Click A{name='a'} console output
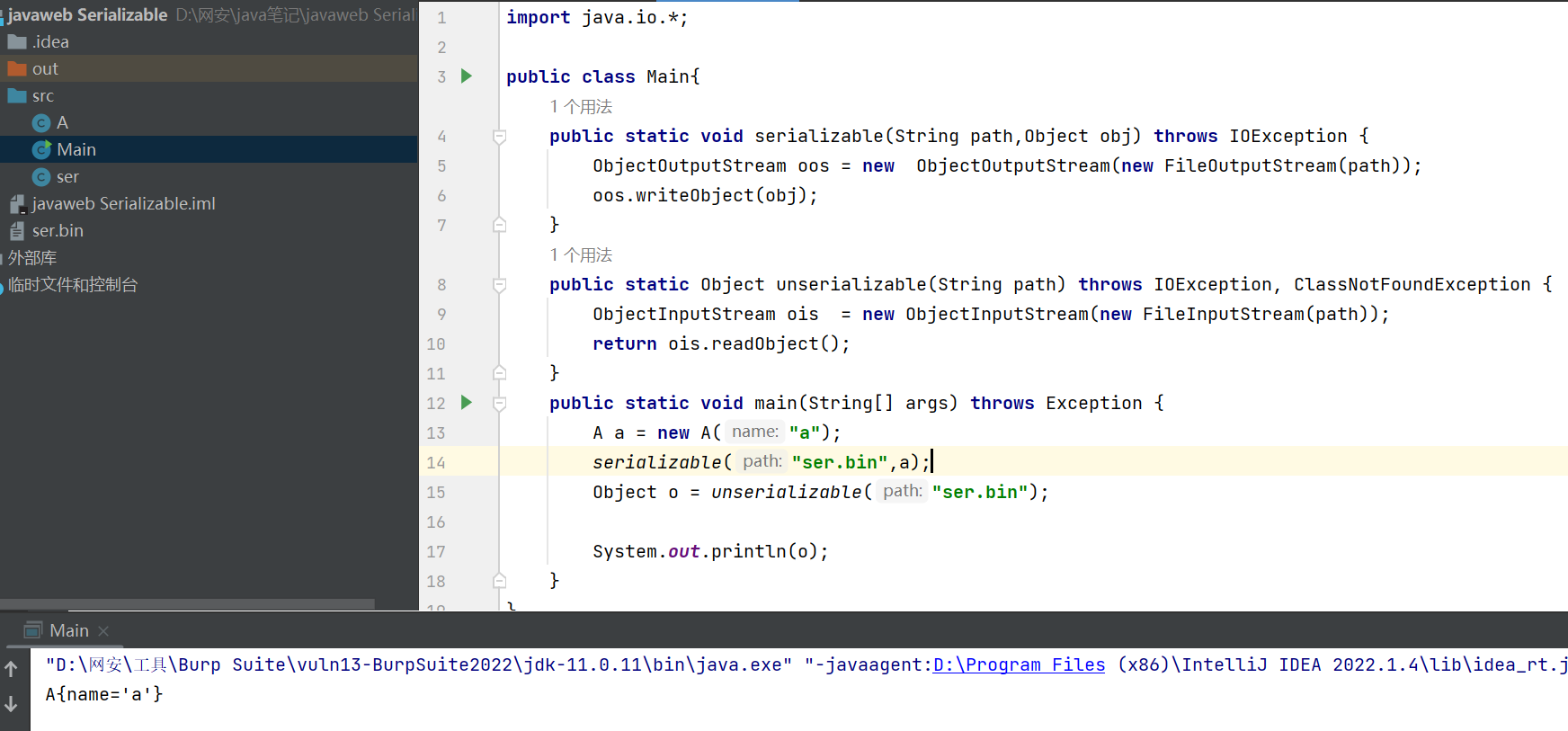This screenshot has height=731, width=1568. pyautogui.click(x=104, y=694)
